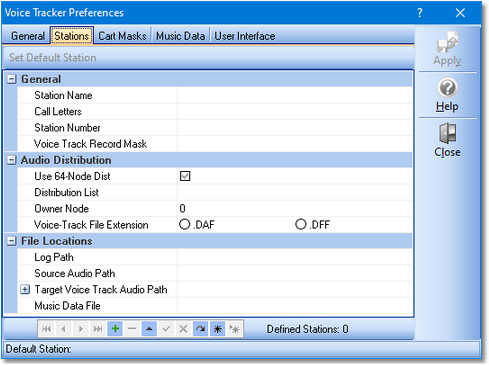The image size is (489, 366).
Task: Click the edit record triangle icon
Action: (x=149, y=329)
